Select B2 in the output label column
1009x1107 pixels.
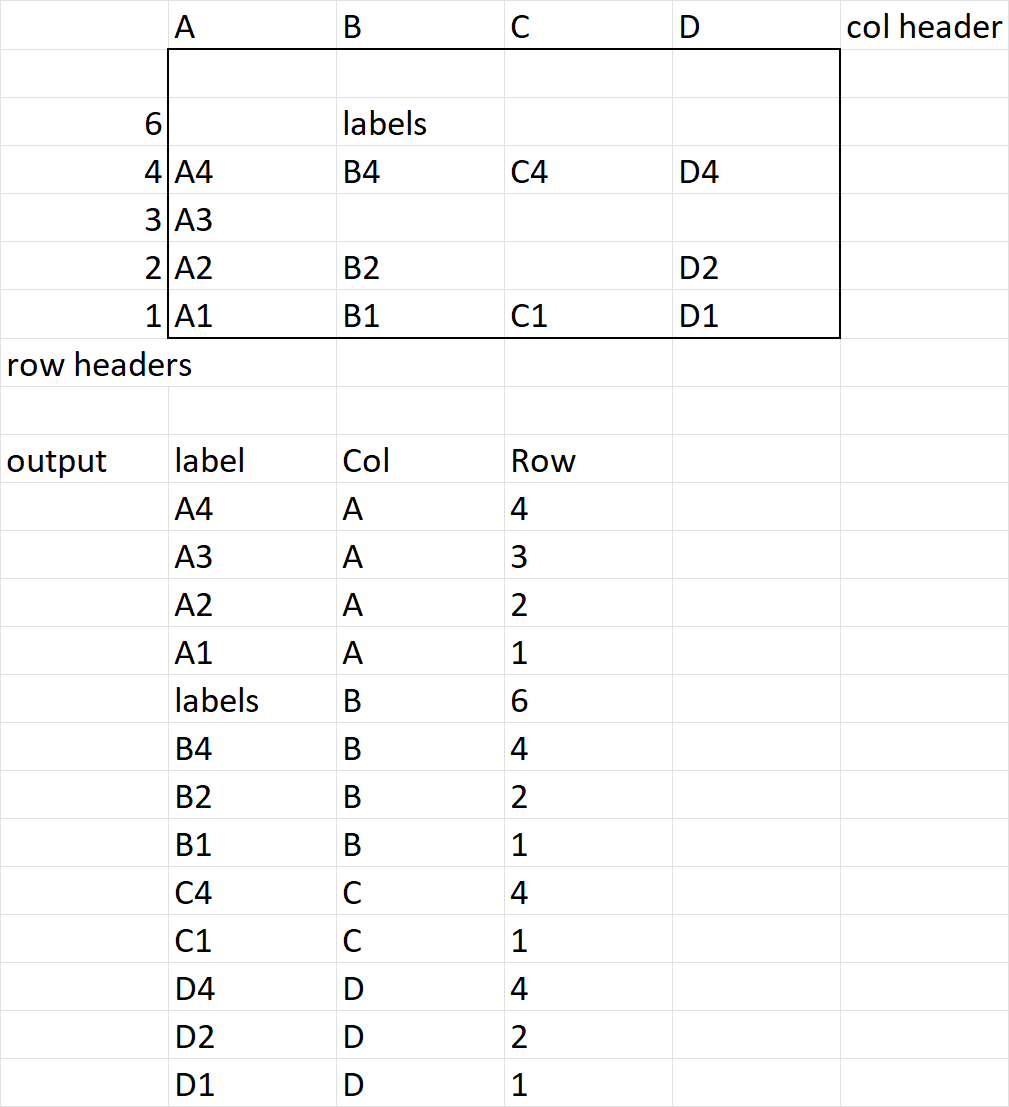(x=193, y=797)
